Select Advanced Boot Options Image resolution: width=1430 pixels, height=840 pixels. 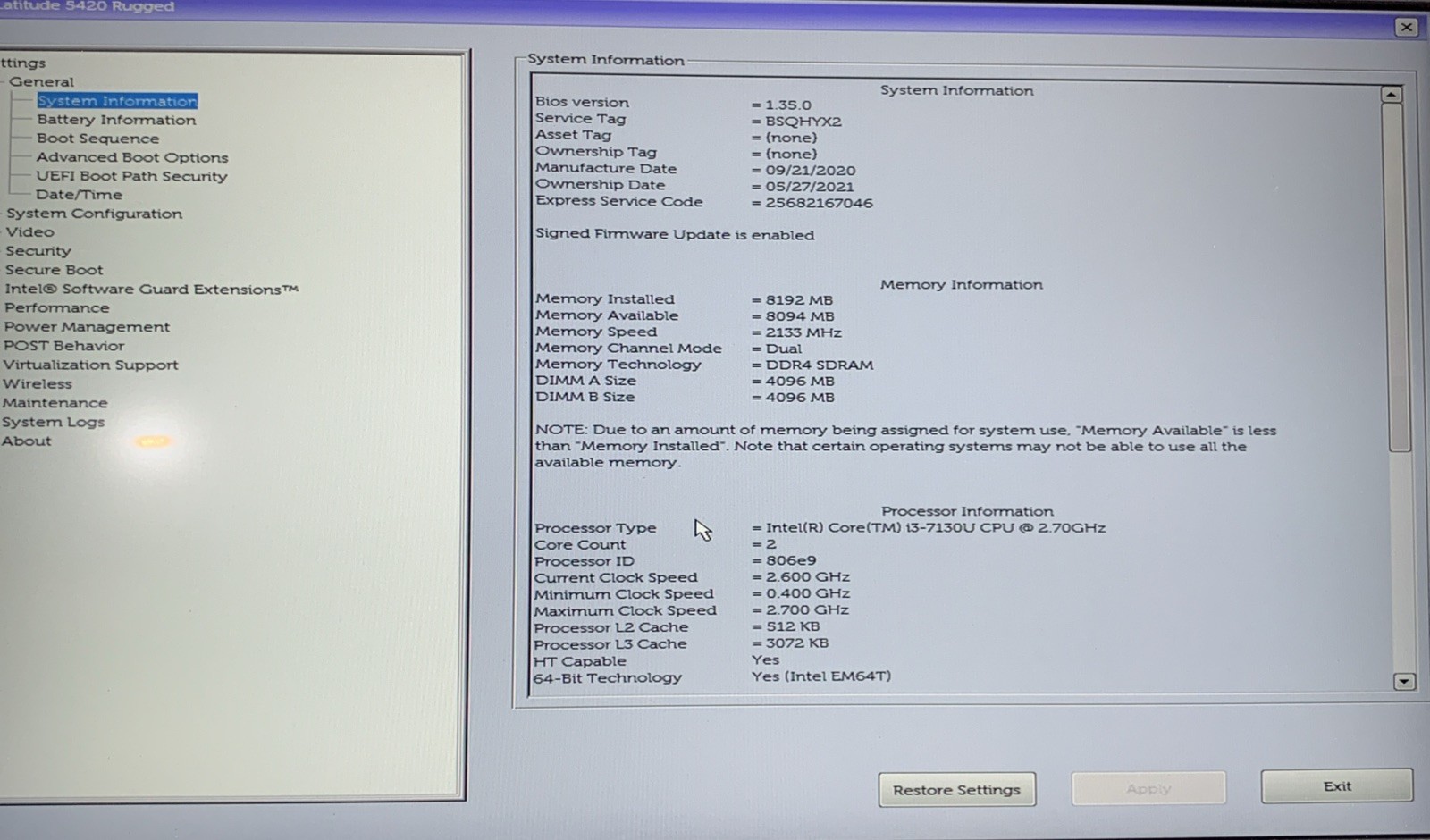[x=132, y=157]
